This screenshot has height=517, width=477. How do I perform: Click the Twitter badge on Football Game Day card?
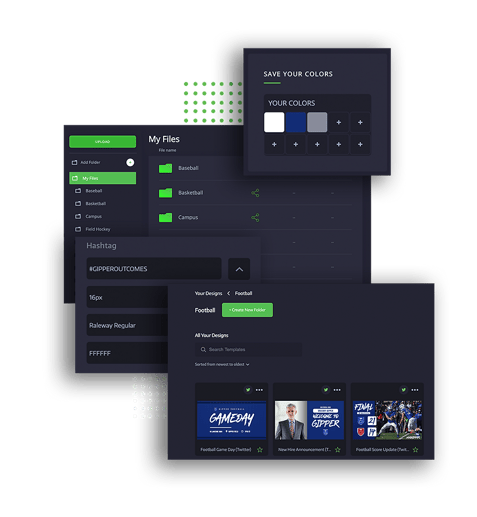coord(248,390)
